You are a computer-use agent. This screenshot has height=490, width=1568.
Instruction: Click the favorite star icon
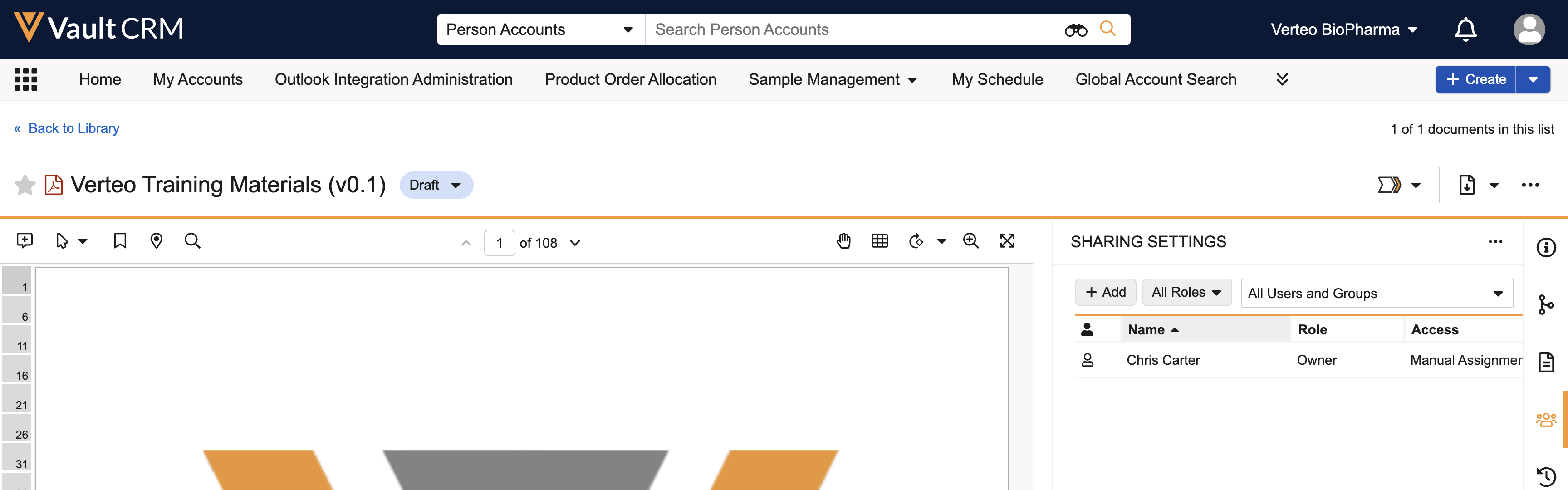[x=25, y=185]
